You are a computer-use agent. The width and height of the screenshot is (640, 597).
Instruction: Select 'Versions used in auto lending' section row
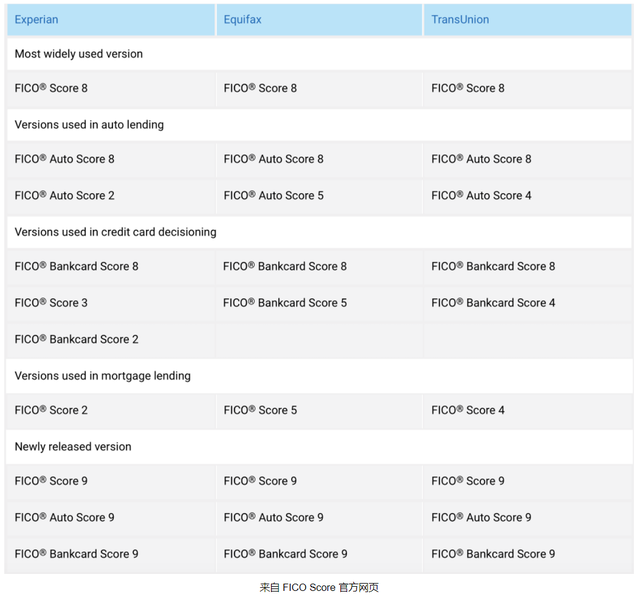(319, 125)
